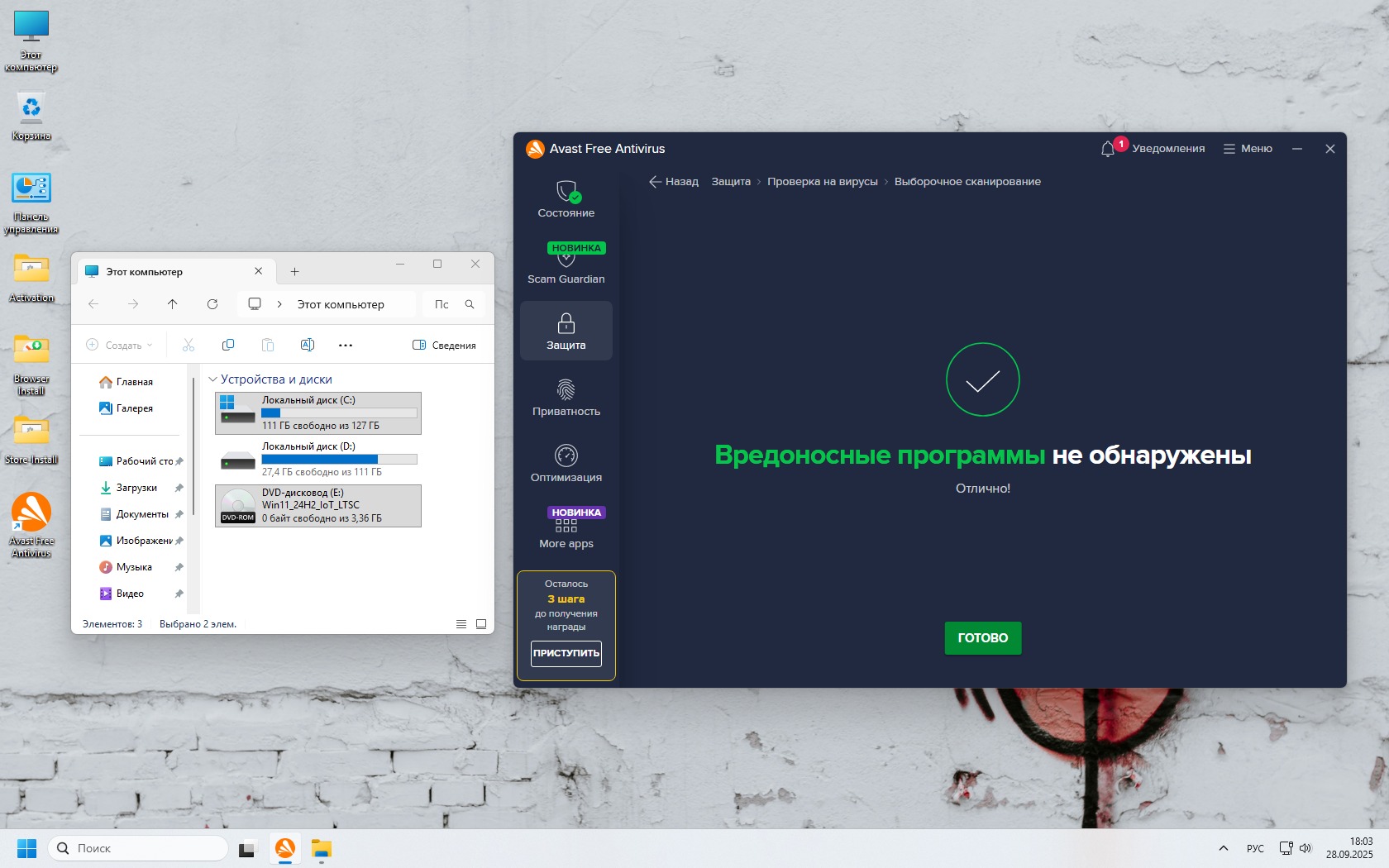Expand address bar path chevron in Explorer
The width and height of the screenshot is (1389, 868).
click(x=279, y=304)
